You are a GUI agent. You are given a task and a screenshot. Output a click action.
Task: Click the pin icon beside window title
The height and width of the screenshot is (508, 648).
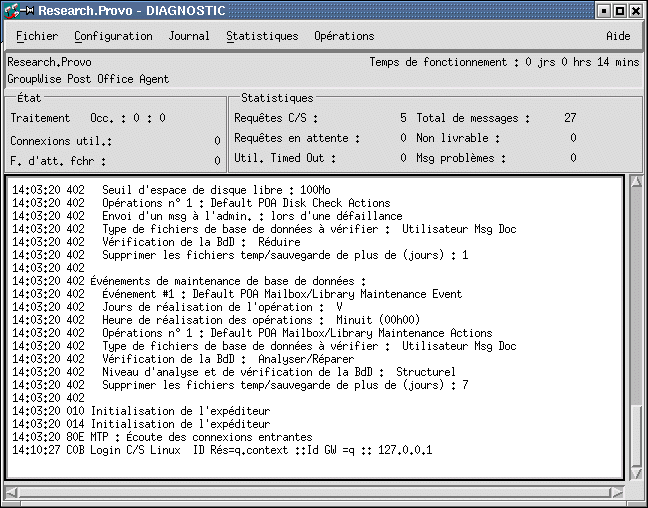(x=29, y=10)
